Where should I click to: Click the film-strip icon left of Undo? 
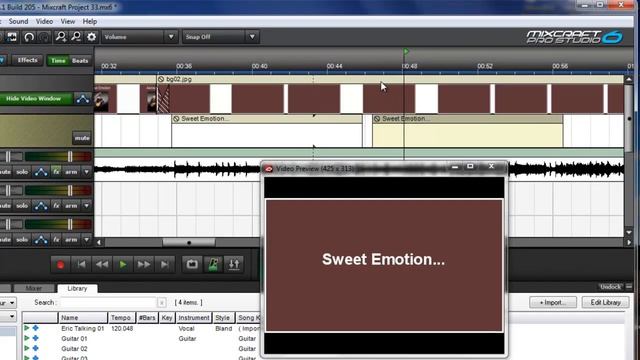pyautogui.click(x=12, y=37)
